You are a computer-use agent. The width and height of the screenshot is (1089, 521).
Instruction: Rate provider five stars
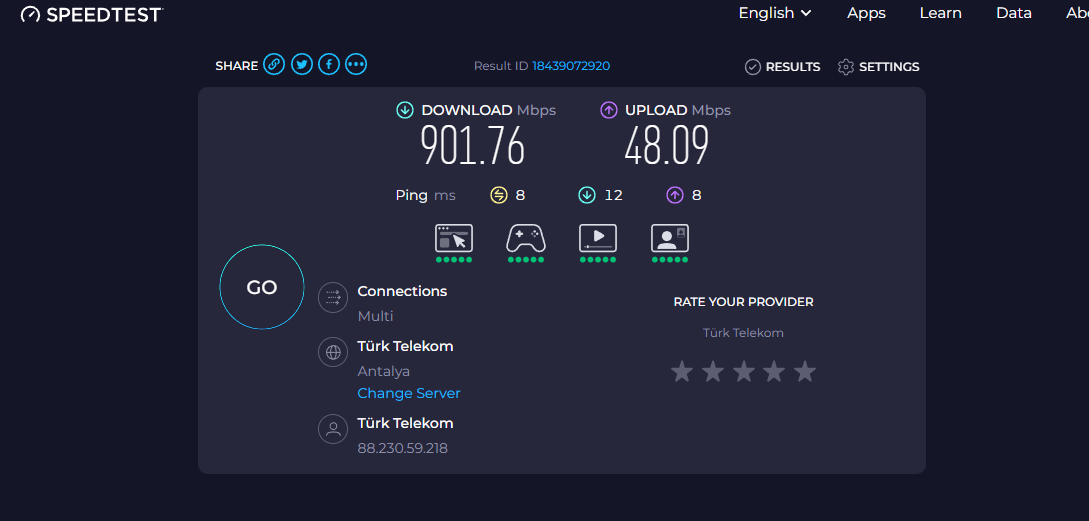[x=805, y=372]
